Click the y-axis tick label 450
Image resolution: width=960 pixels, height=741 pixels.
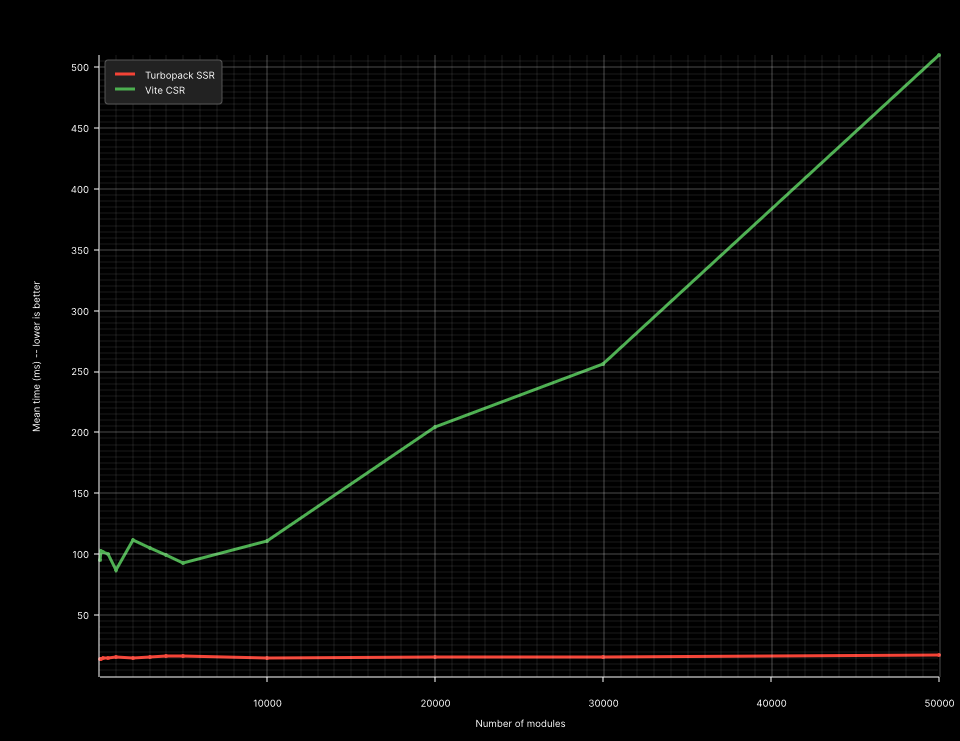tap(80, 129)
